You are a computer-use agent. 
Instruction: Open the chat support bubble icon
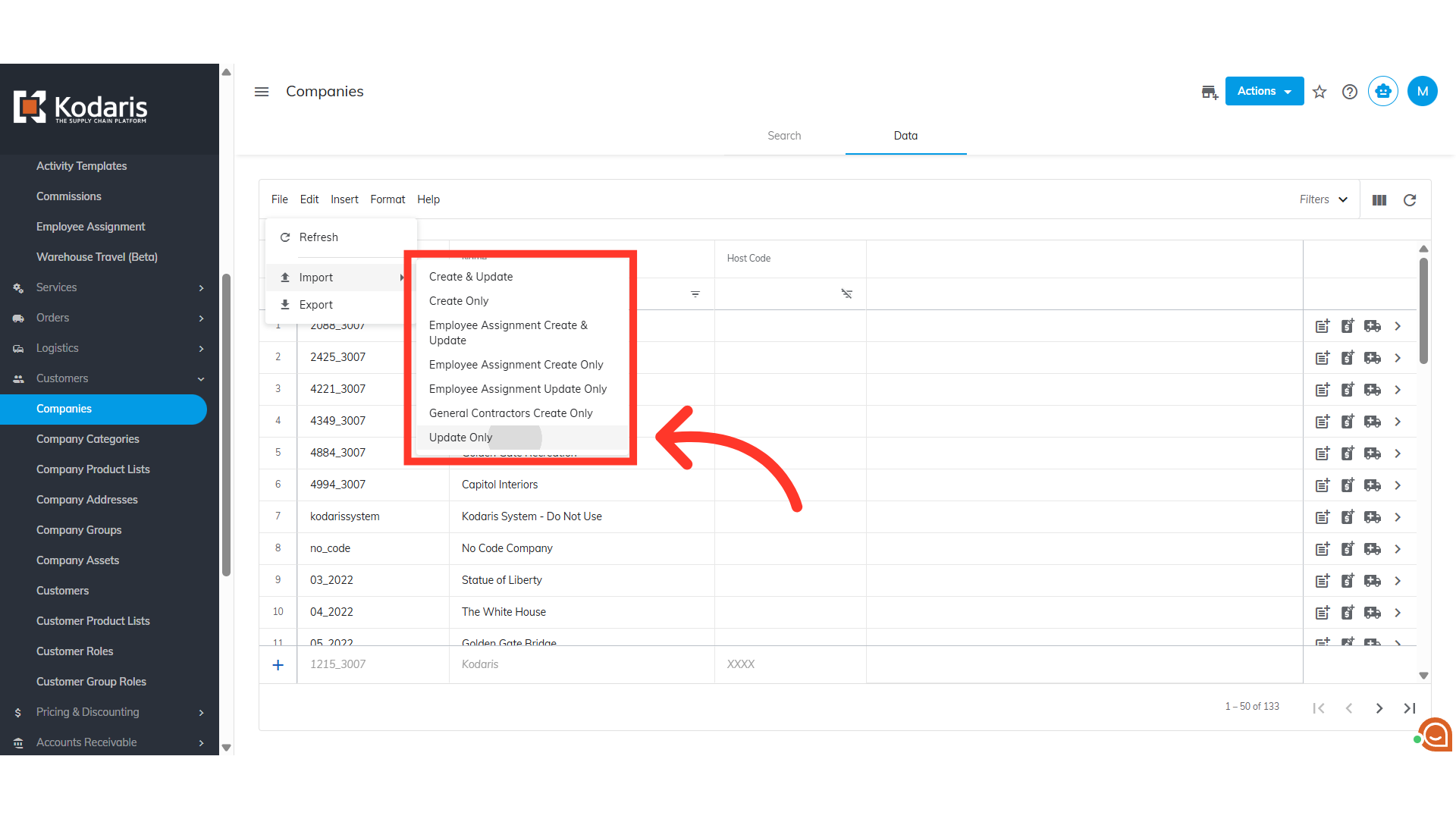1436,734
